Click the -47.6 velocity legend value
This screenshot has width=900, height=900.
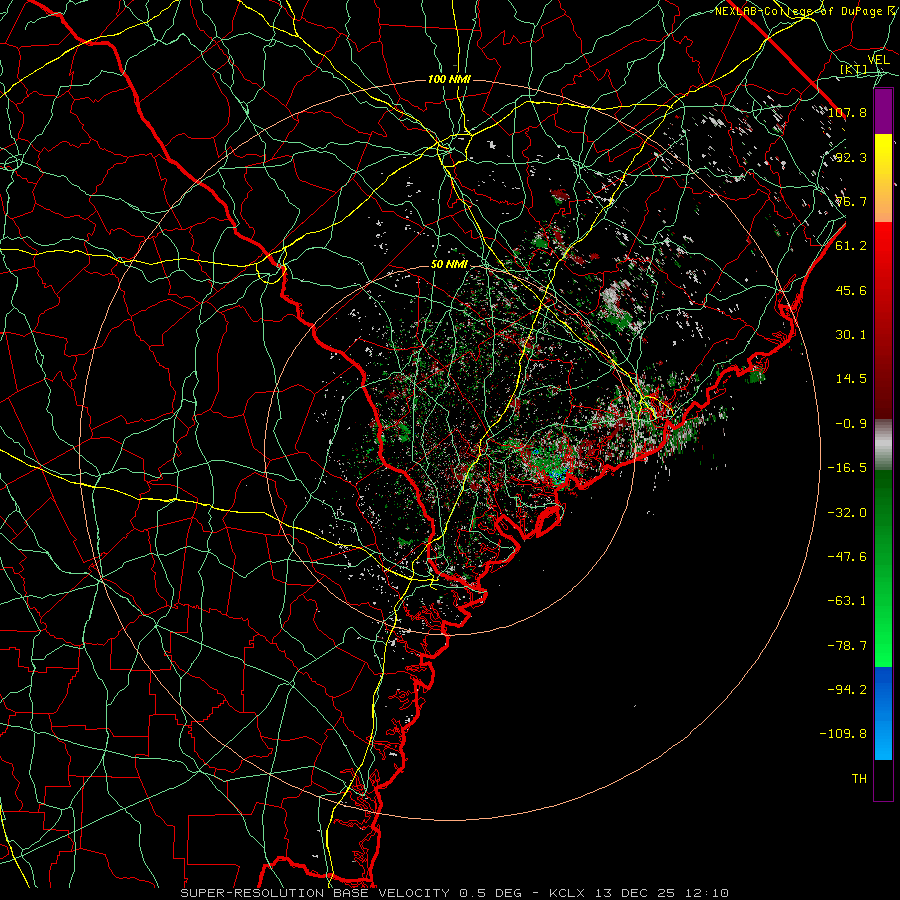(847, 557)
